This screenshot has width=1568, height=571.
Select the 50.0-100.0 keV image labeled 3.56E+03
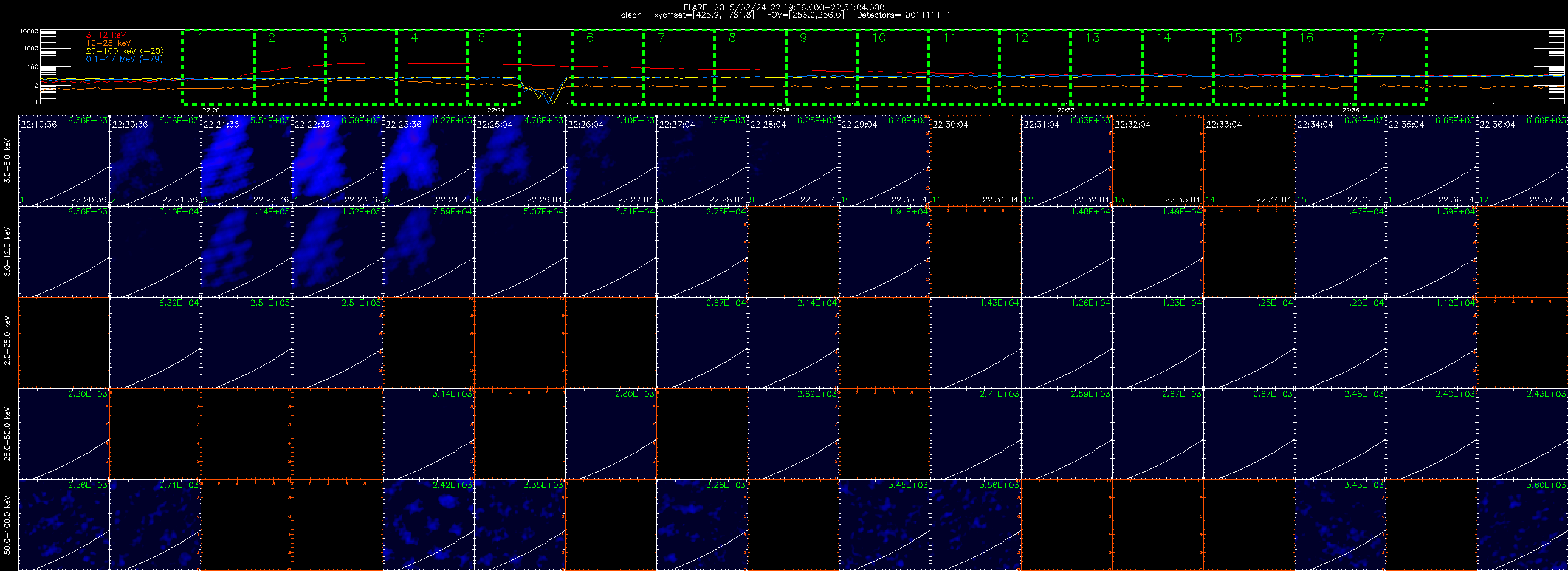point(975,525)
